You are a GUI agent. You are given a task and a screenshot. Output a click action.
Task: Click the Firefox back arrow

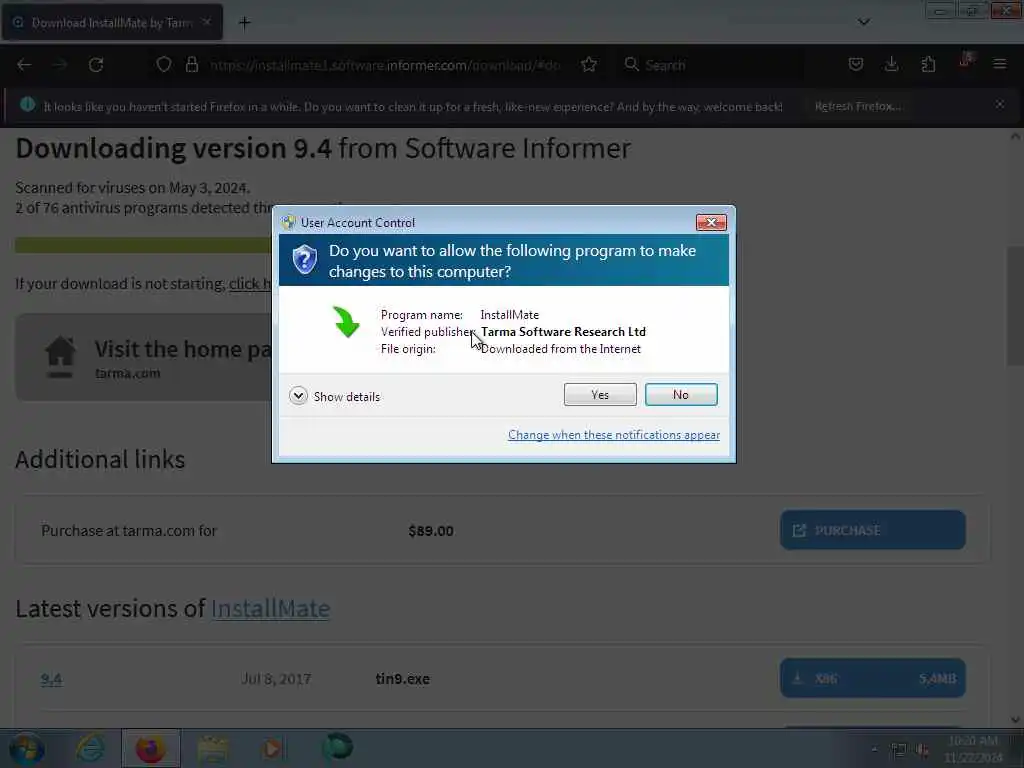tap(24, 65)
